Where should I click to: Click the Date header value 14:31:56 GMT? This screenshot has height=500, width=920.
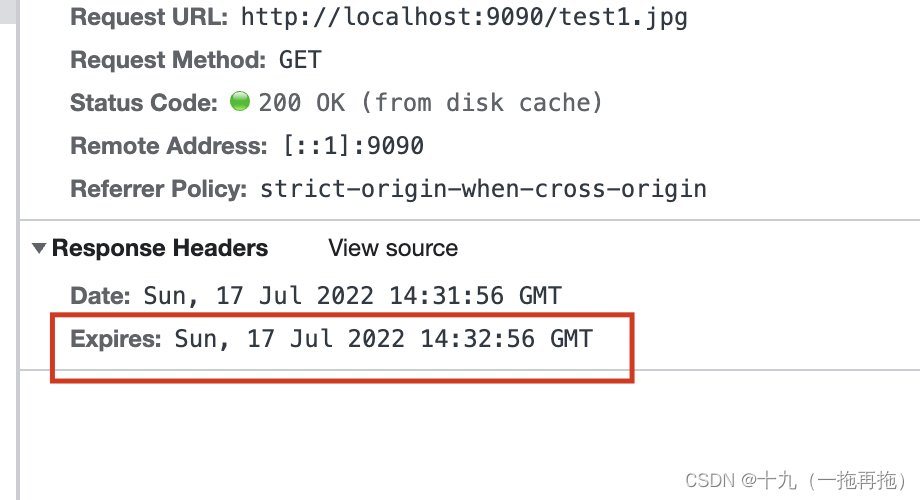[353, 296]
